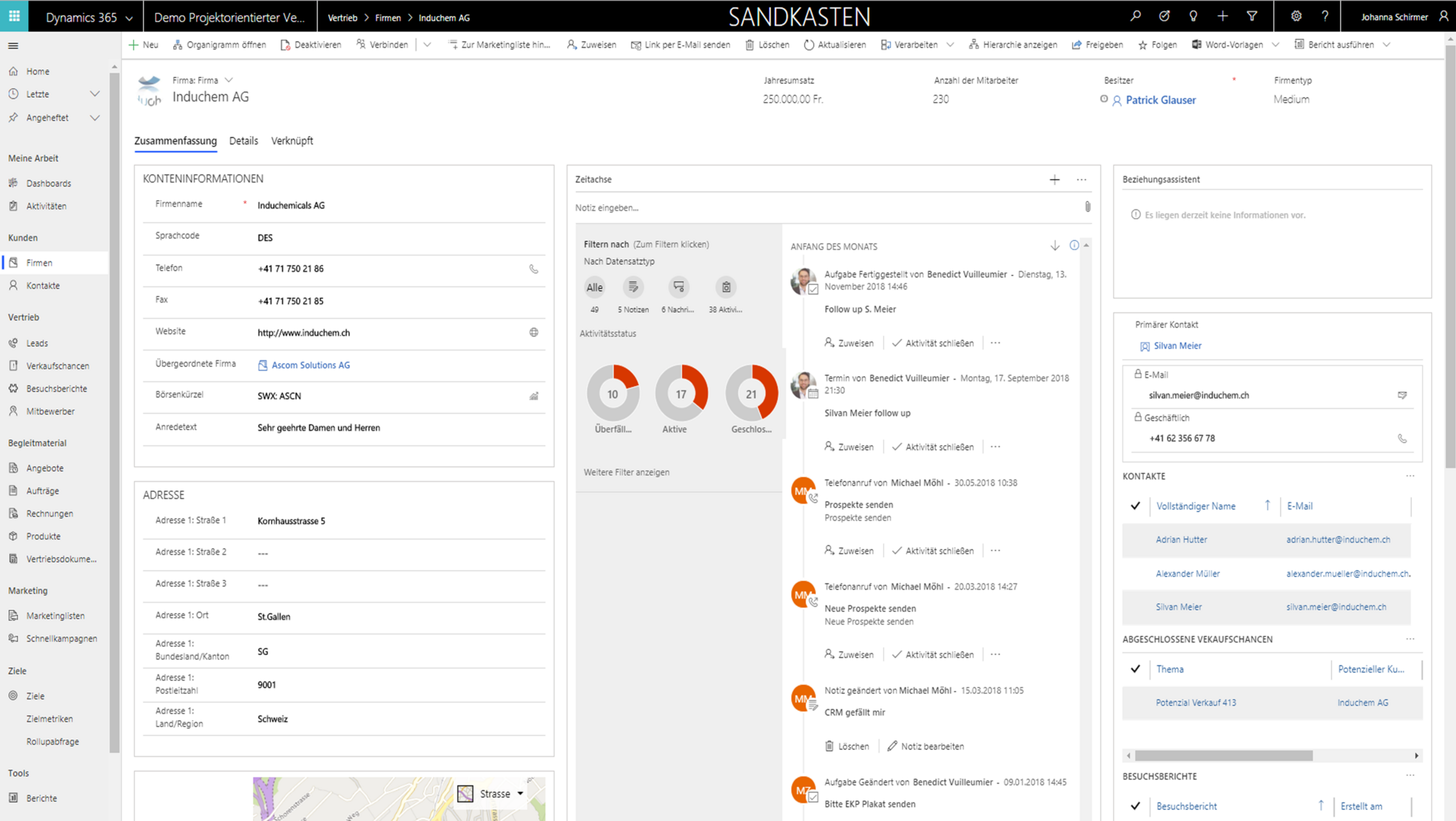This screenshot has height=821, width=1456.
Task: Open the Ascom Solutions AG link
Action: pos(311,365)
